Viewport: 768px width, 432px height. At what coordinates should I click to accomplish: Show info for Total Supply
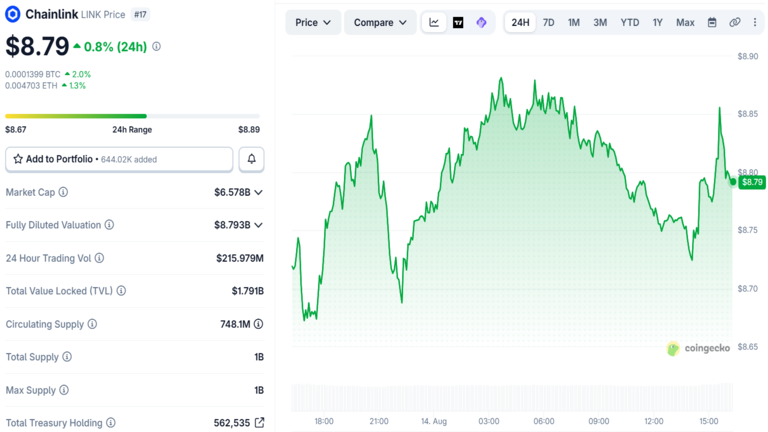[x=67, y=357]
